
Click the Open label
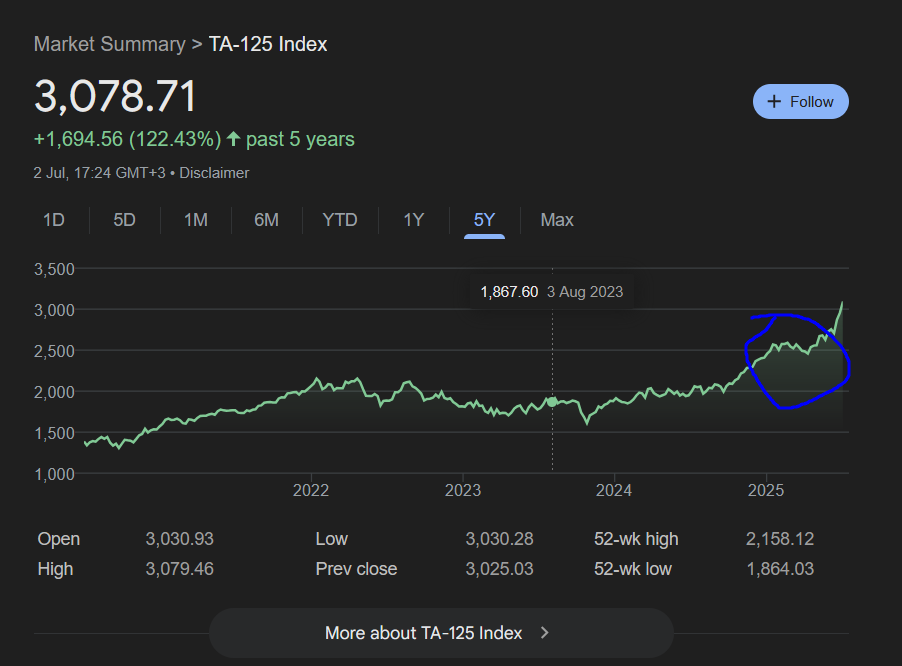click(x=59, y=539)
